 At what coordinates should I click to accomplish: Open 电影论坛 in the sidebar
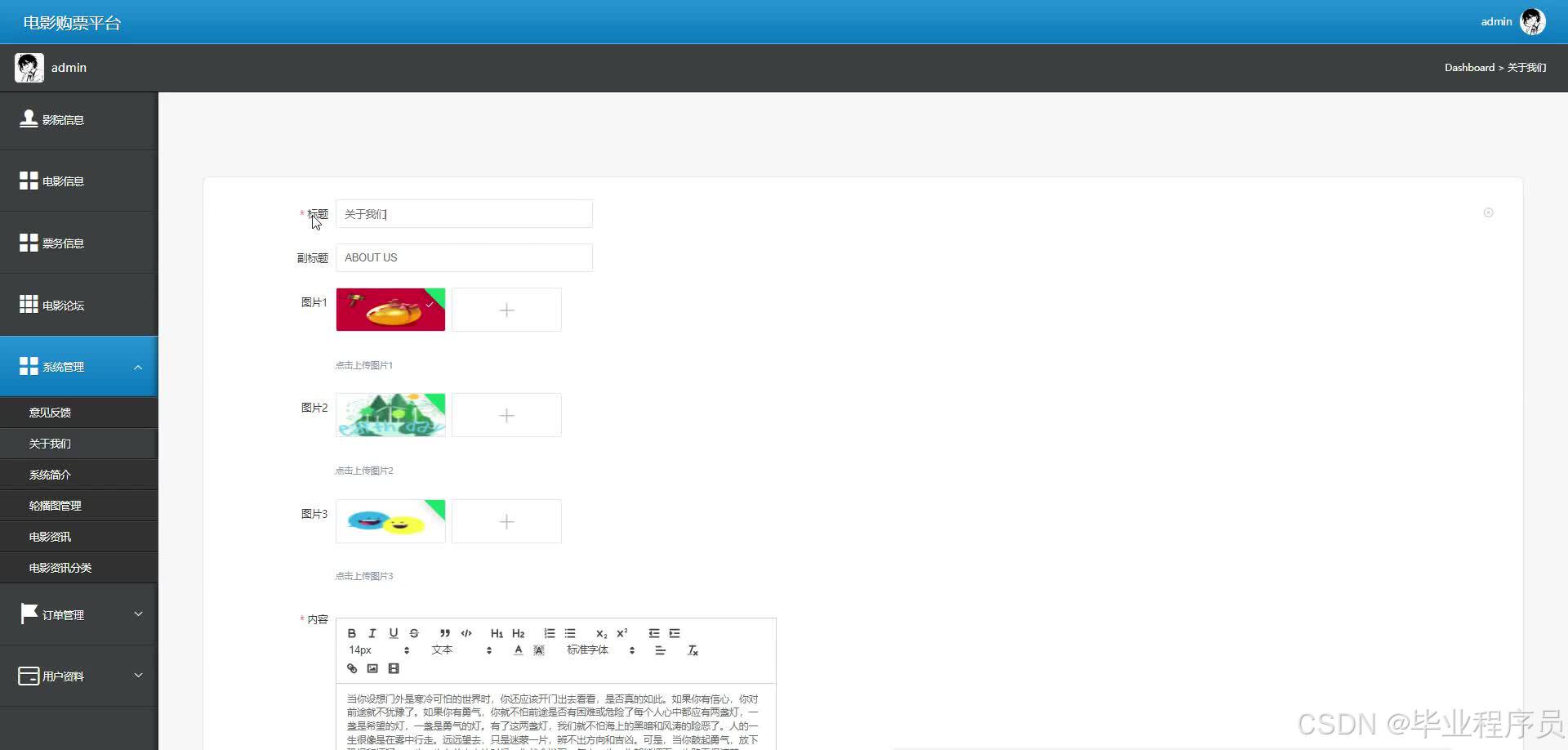pos(78,305)
